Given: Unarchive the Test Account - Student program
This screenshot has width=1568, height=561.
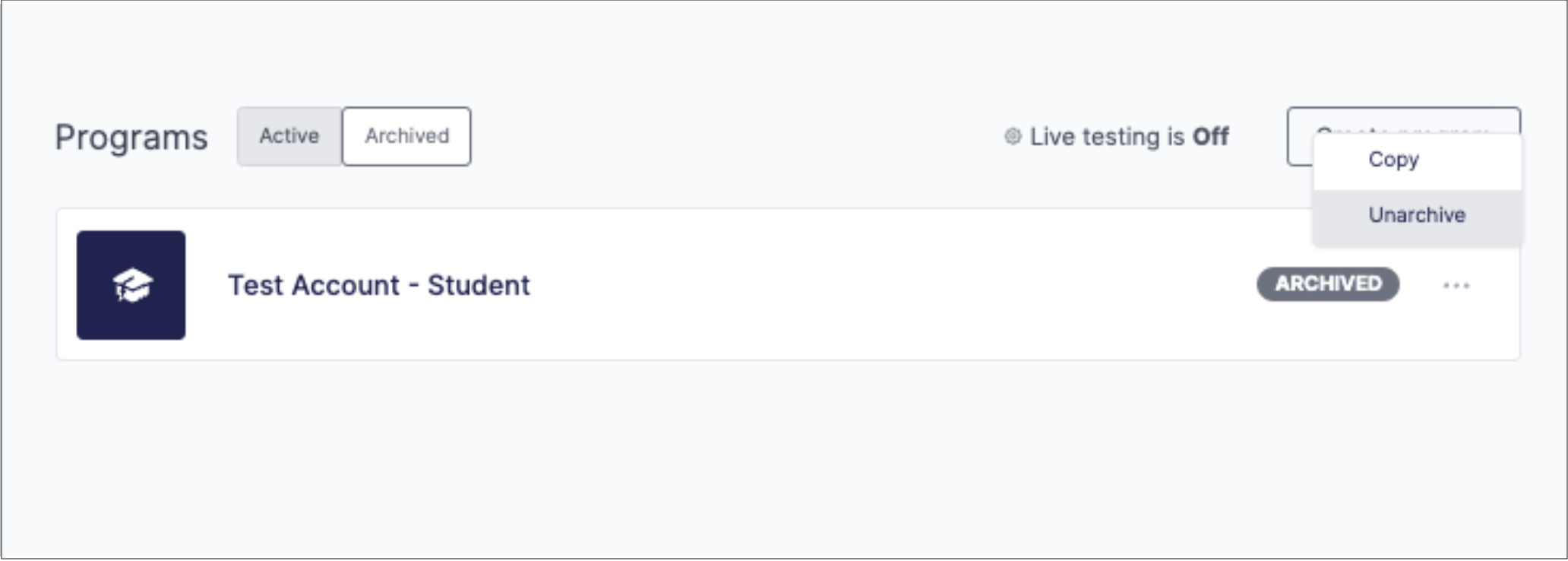Looking at the screenshot, I should click(x=1418, y=216).
